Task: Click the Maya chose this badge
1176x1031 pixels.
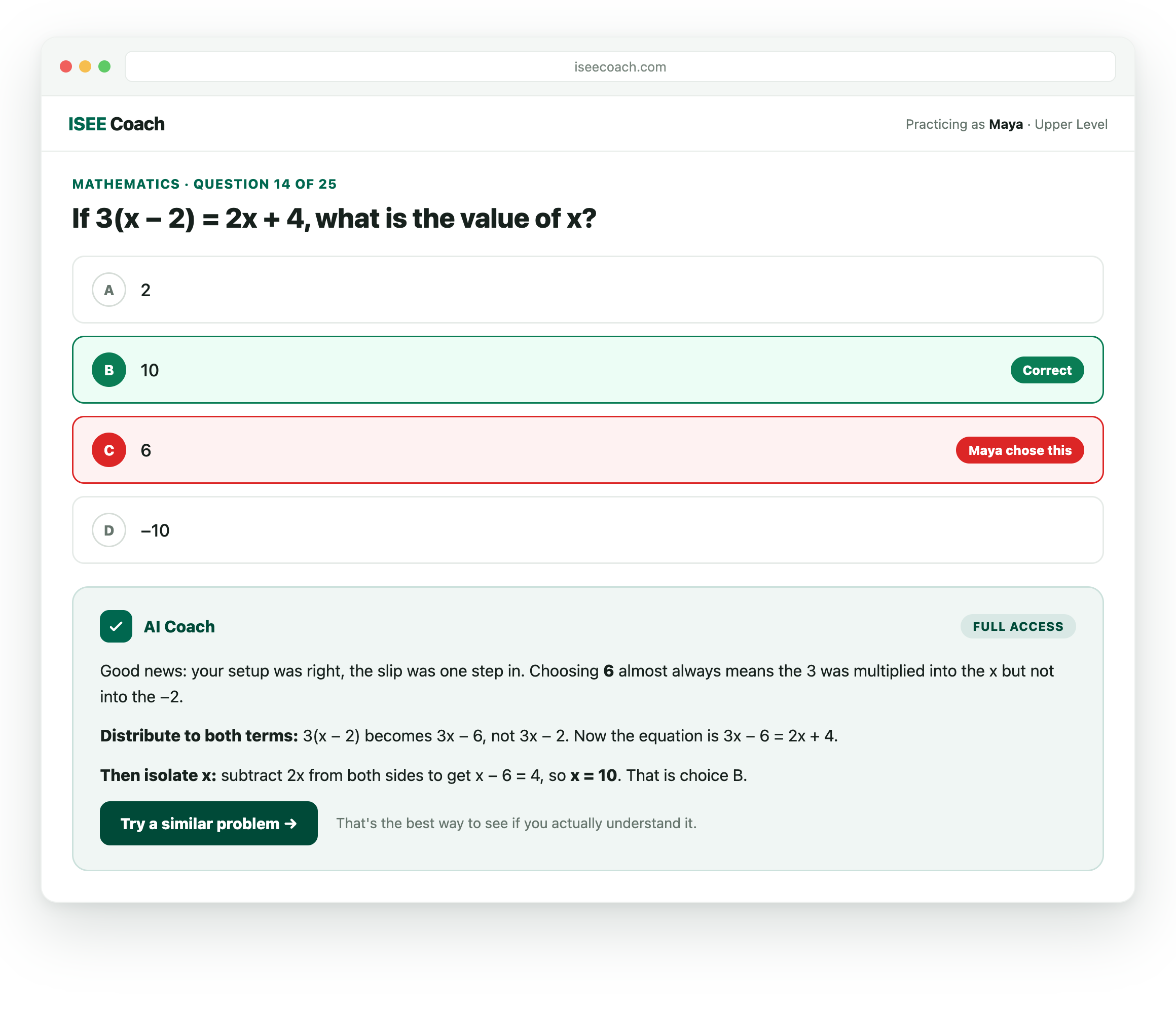Action: [1019, 450]
